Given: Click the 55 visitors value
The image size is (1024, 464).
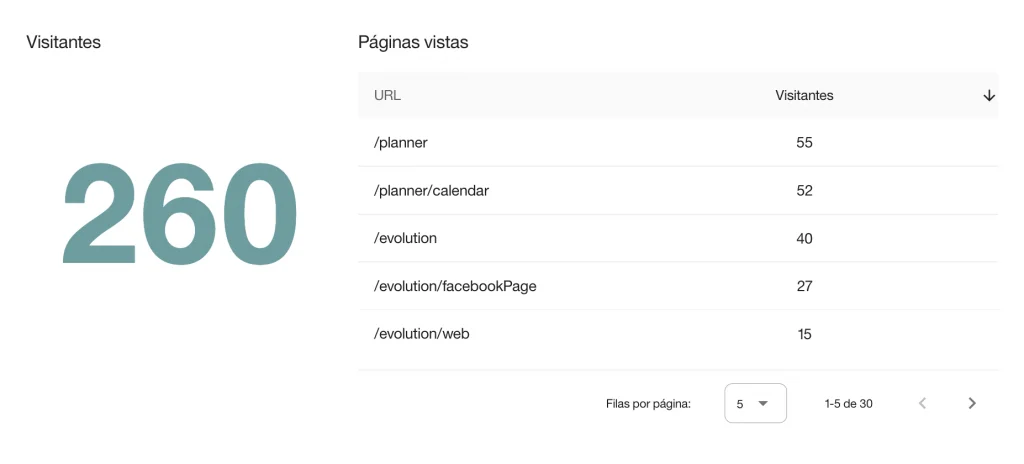Looking at the screenshot, I should (804, 142).
